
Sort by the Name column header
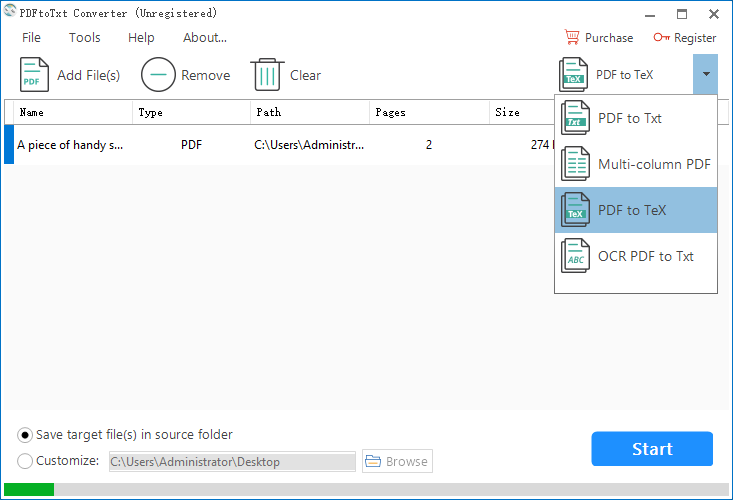coord(73,112)
